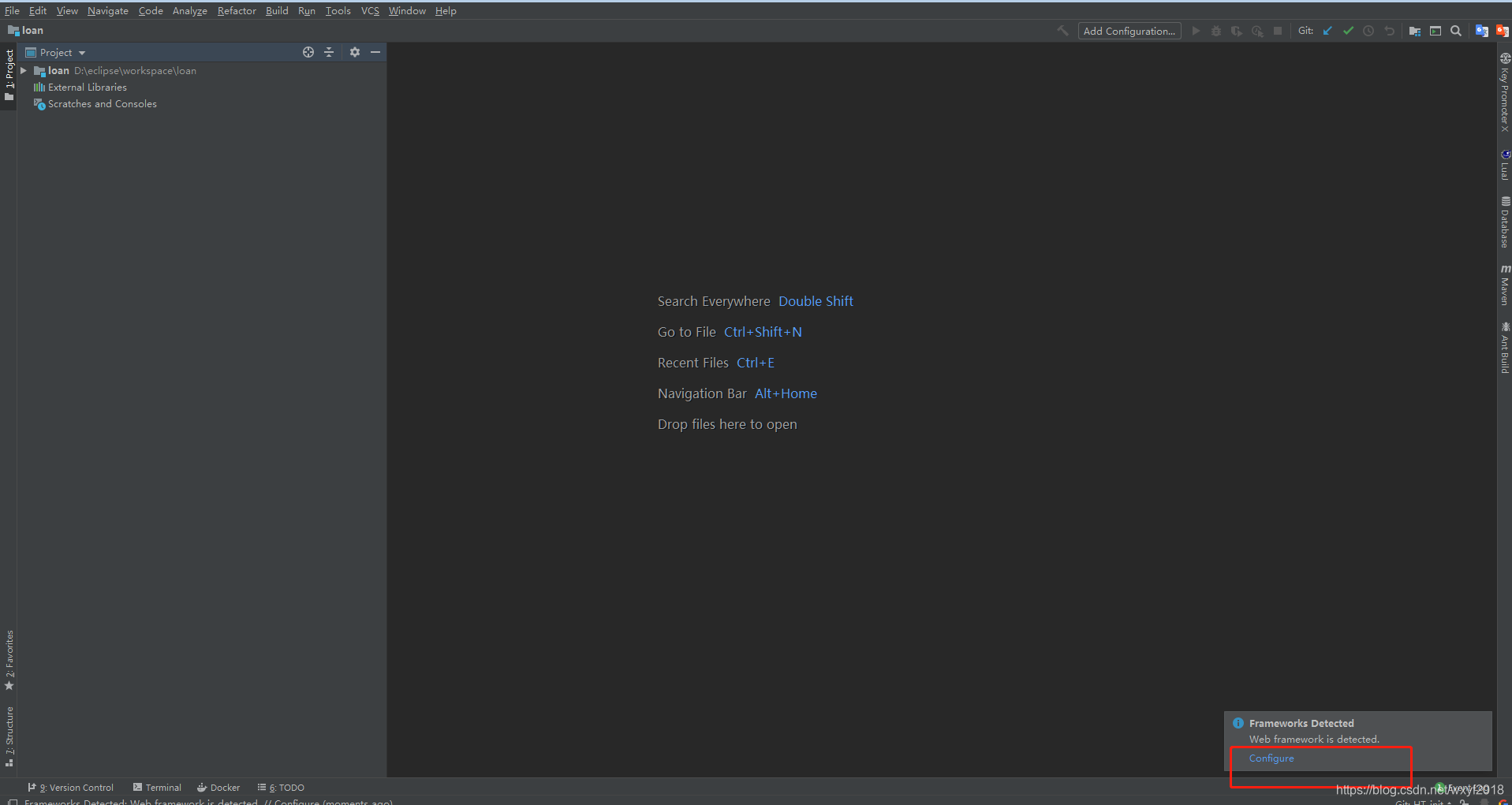Click the loan breadcrumb in navigation bar
Viewport: 1512px width, 805px height.
[26, 31]
